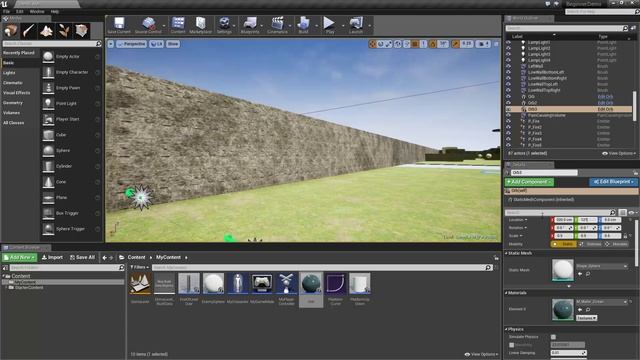Open the Window menu
This screenshot has height=360, width=640.
[37, 11]
